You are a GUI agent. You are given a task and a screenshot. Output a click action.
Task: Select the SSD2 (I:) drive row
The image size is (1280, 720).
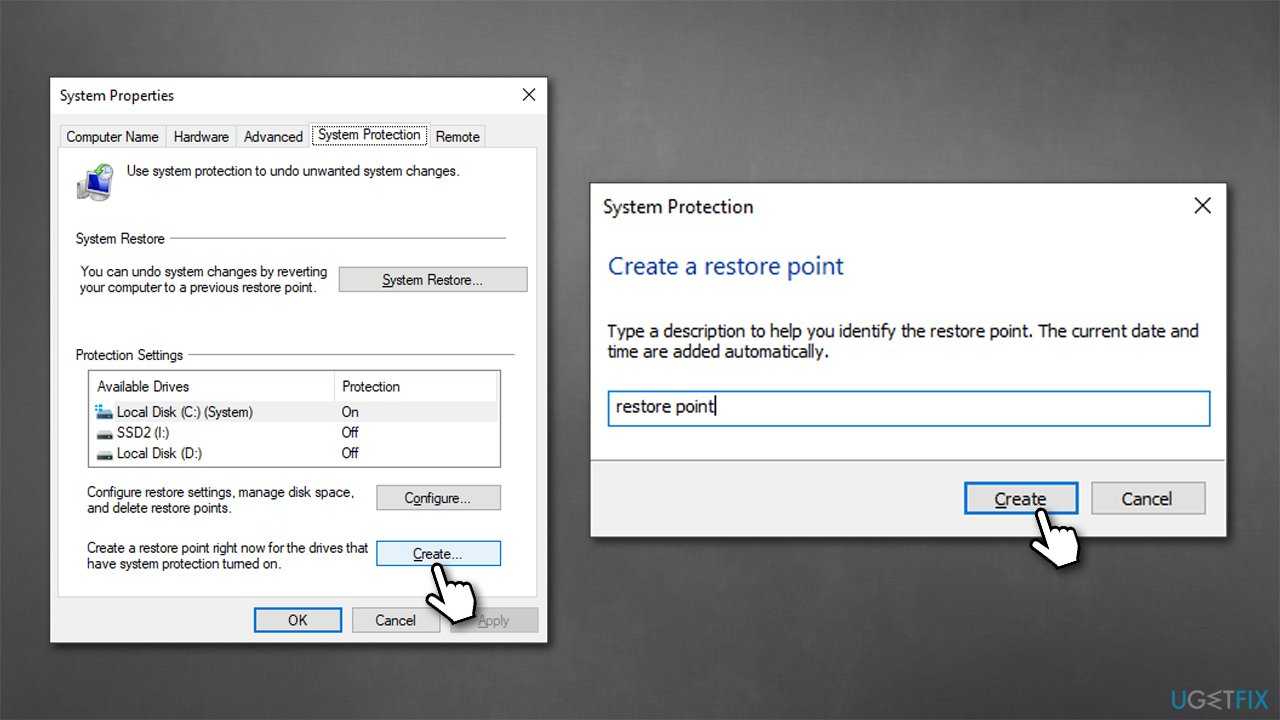(295, 433)
